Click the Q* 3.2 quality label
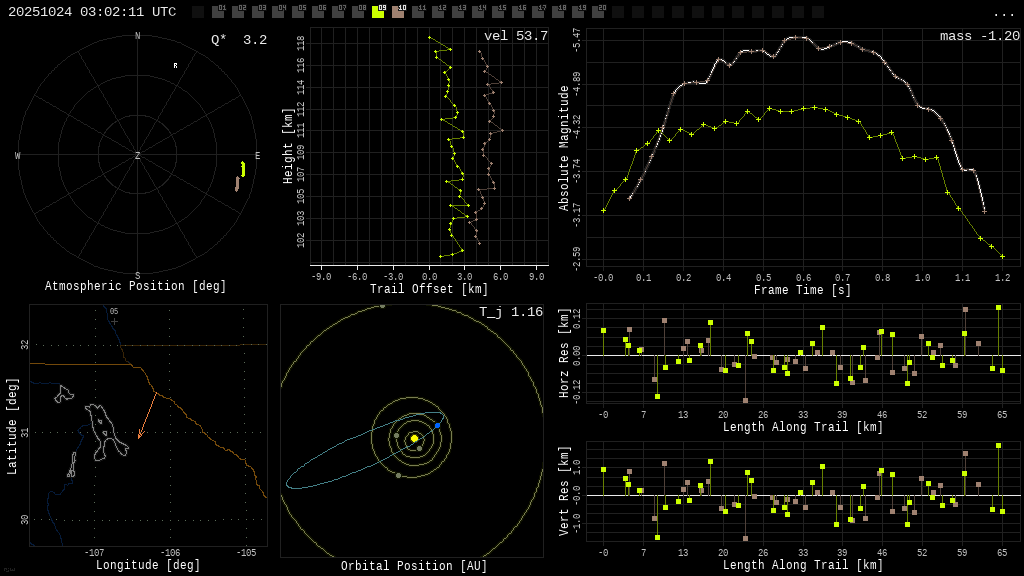Viewport: 1024px width, 576px height. 238,40
